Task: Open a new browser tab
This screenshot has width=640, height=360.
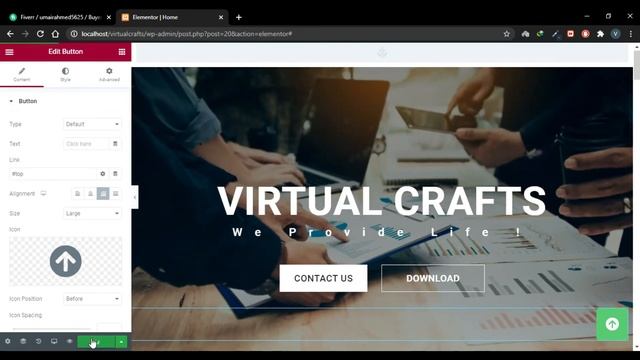Action: click(x=239, y=17)
